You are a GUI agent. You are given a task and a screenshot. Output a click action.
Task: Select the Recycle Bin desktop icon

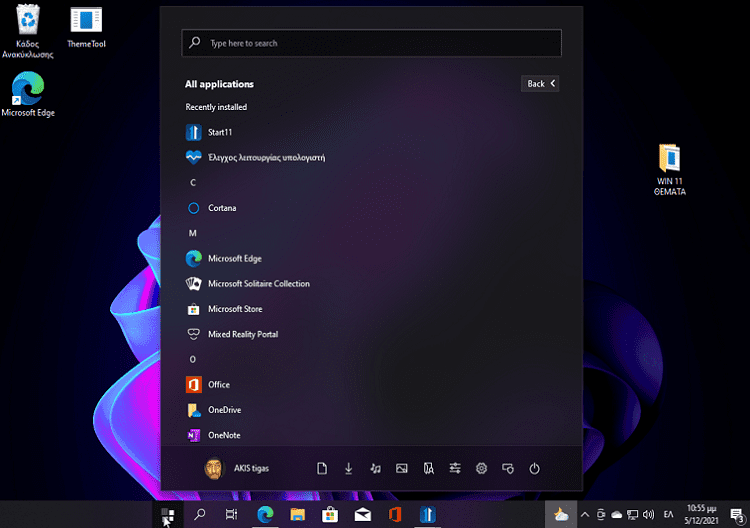(x=28, y=31)
